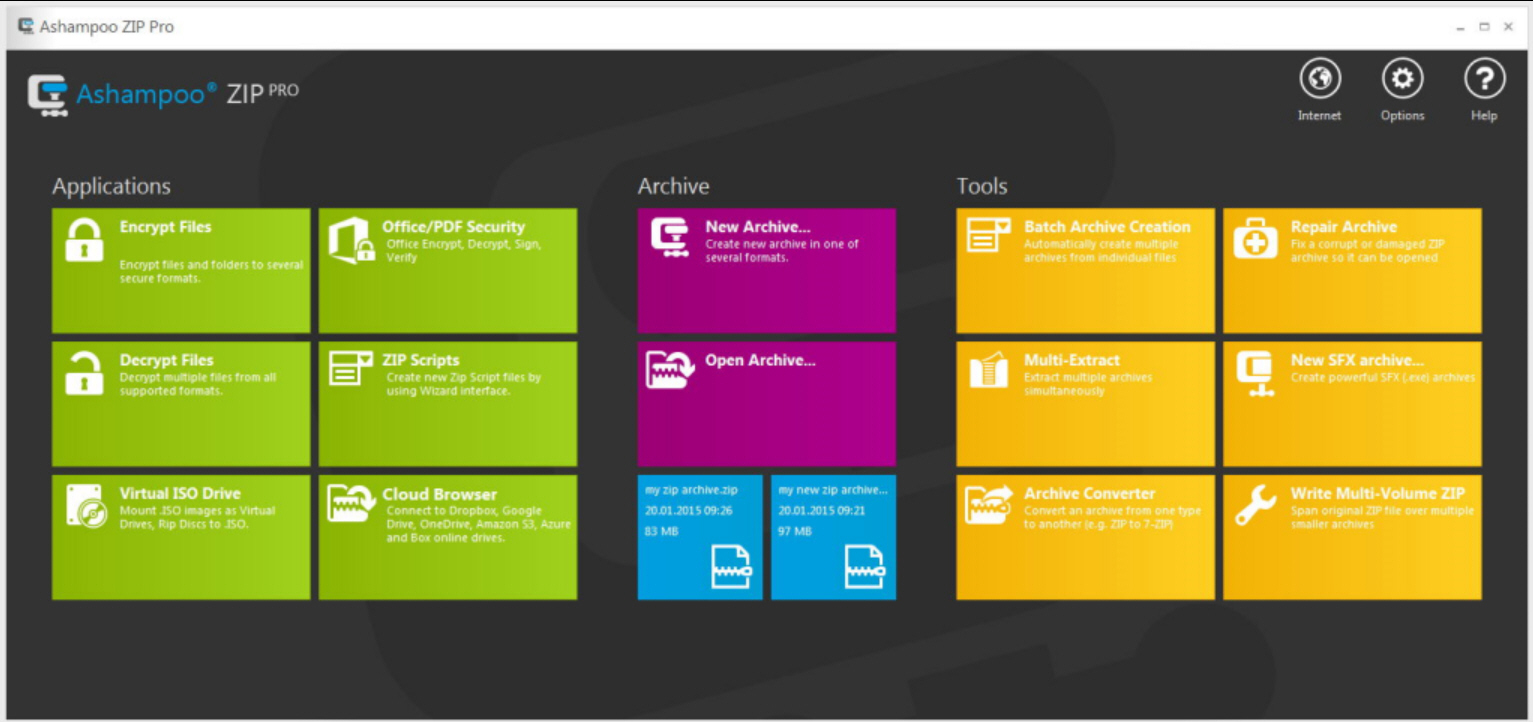Image resolution: width=1533 pixels, height=722 pixels.
Task: Click the Help label under the question mark
Action: coord(1484,116)
